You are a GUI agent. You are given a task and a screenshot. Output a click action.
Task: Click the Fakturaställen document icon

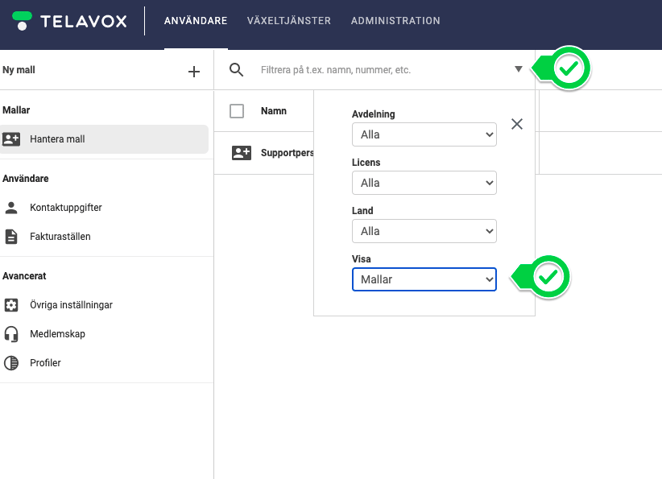tap(12, 237)
